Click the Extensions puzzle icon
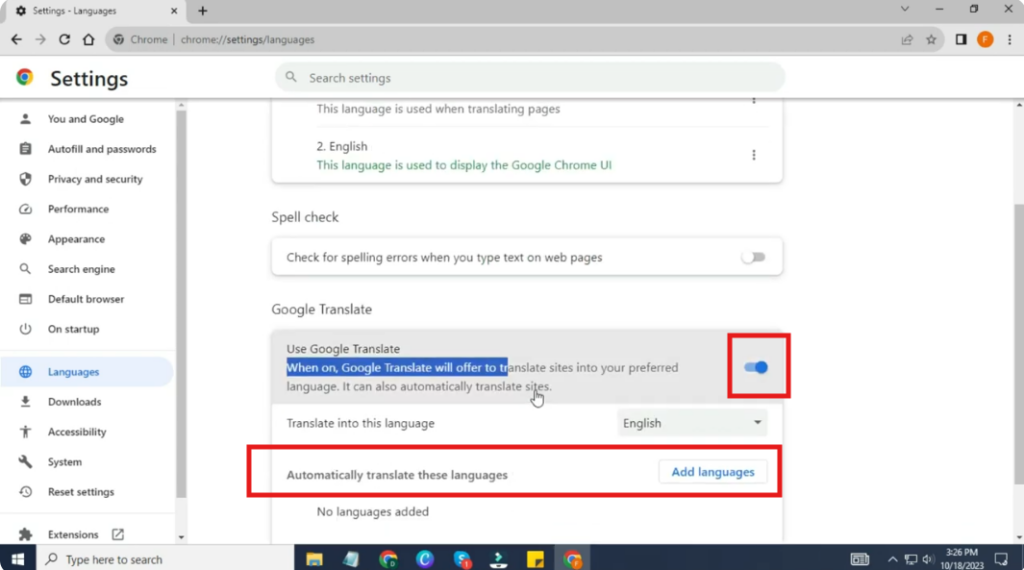1024x570 pixels. pyautogui.click(x=25, y=534)
